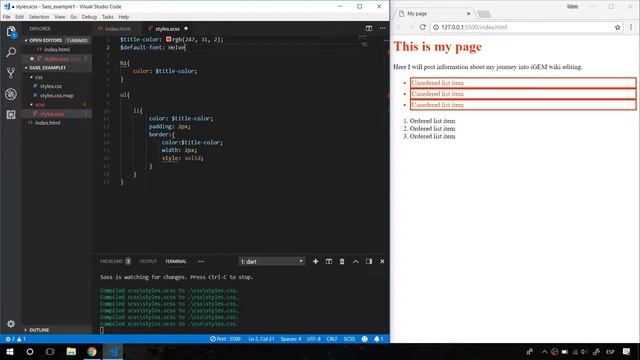Image resolution: width=640 pixels, height=360 pixels.
Task: Collapse the scss folder in explorer
Action: tap(40, 104)
